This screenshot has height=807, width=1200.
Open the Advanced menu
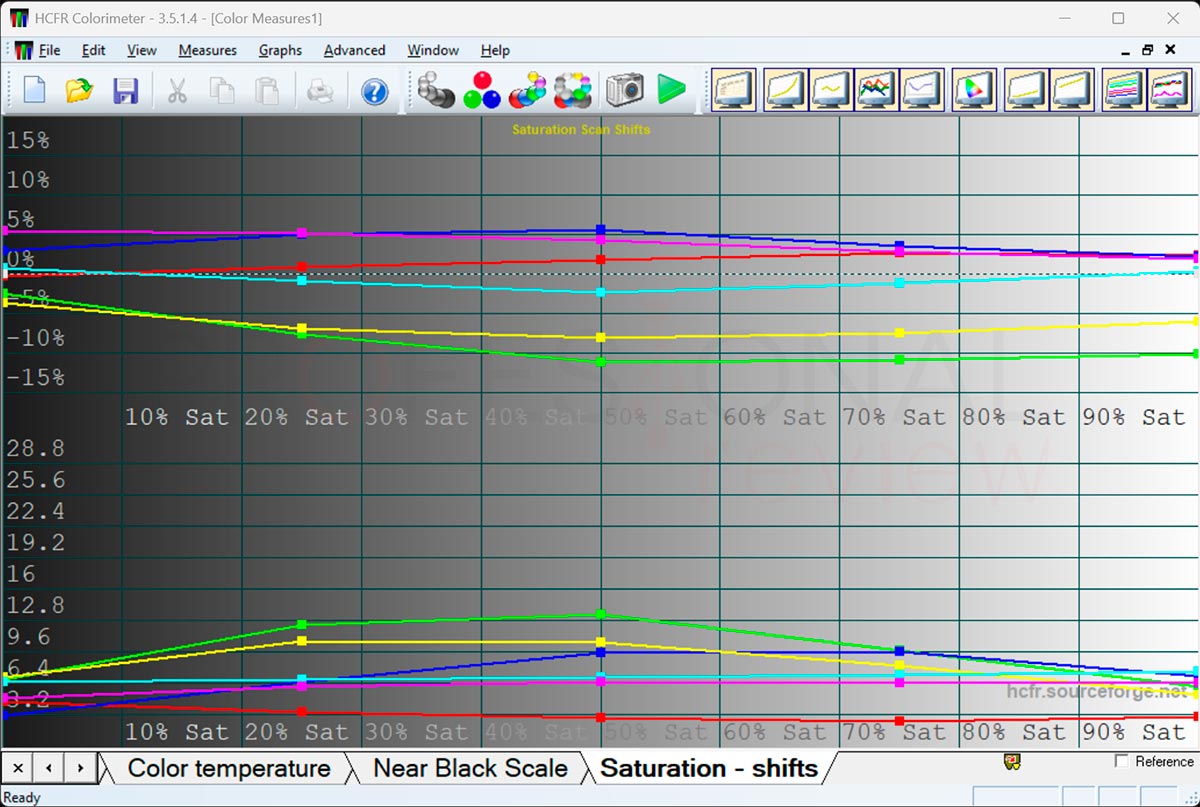coord(354,50)
